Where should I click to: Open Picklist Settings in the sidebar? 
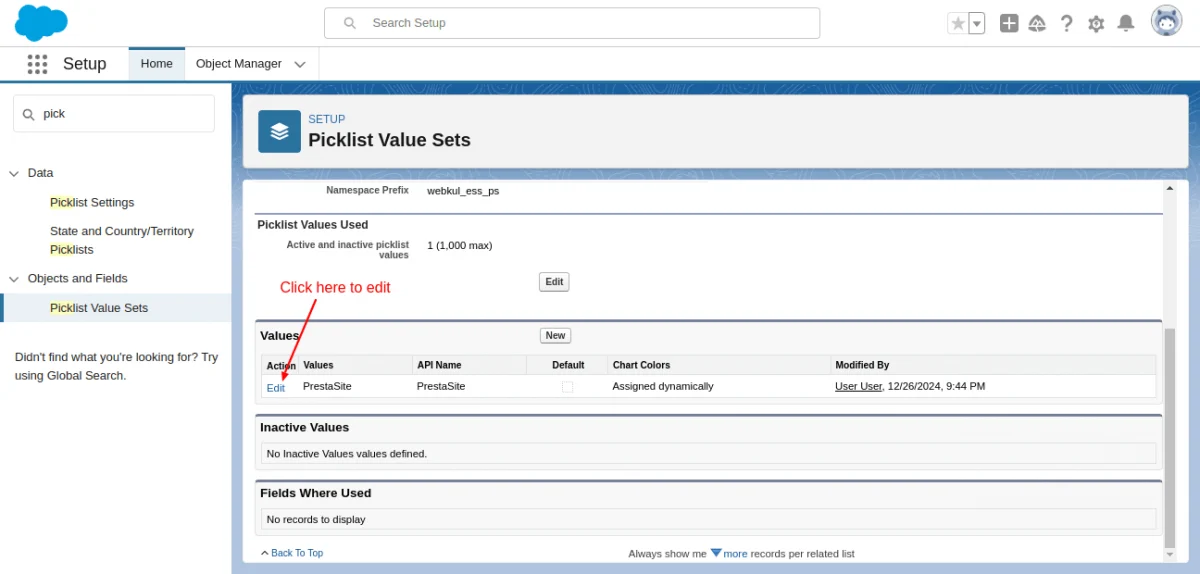coord(92,202)
